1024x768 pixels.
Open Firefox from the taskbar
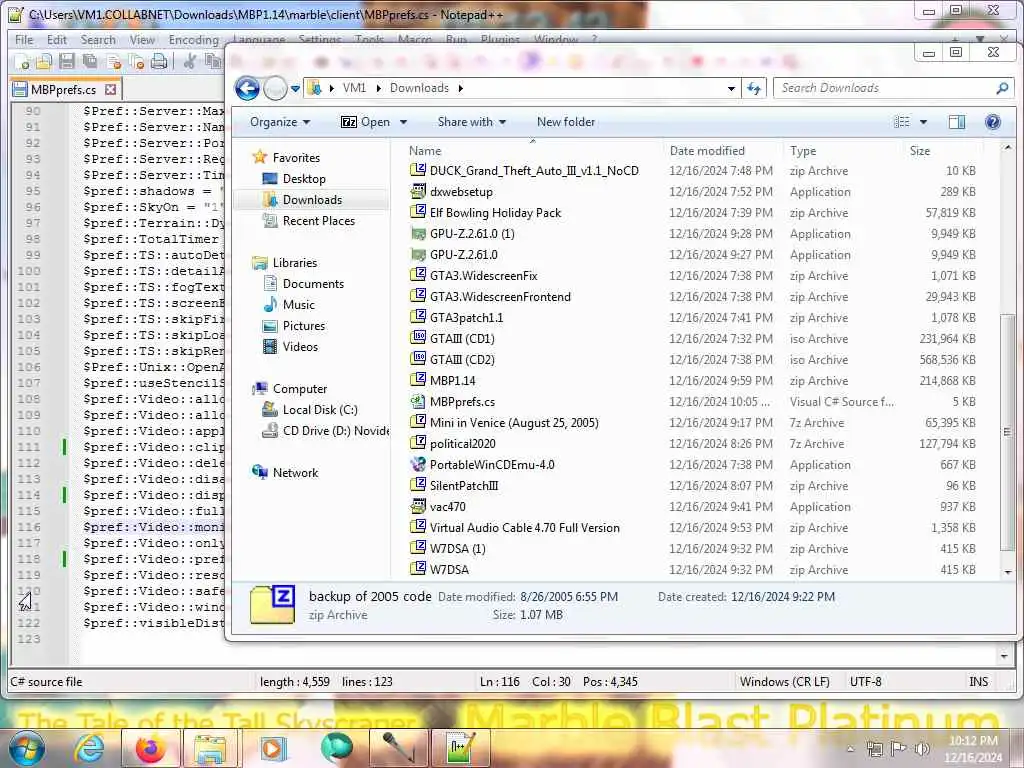(x=150, y=748)
